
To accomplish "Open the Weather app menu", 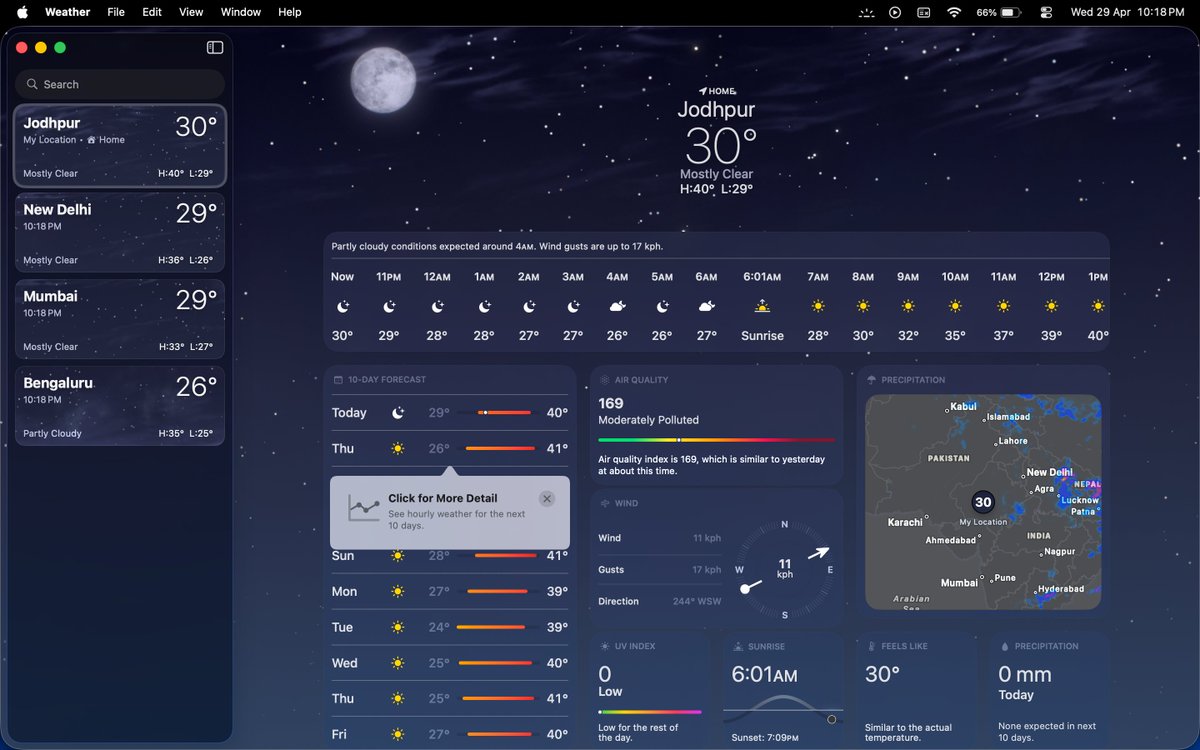I will (x=68, y=12).
